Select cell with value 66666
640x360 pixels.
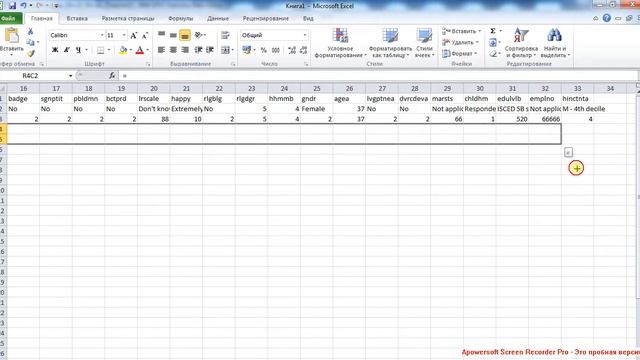pyautogui.click(x=545, y=119)
